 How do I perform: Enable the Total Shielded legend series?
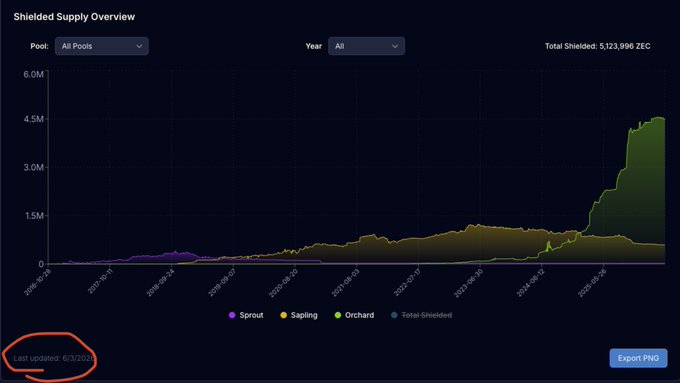pyautogui.click(x=422, y=315)
